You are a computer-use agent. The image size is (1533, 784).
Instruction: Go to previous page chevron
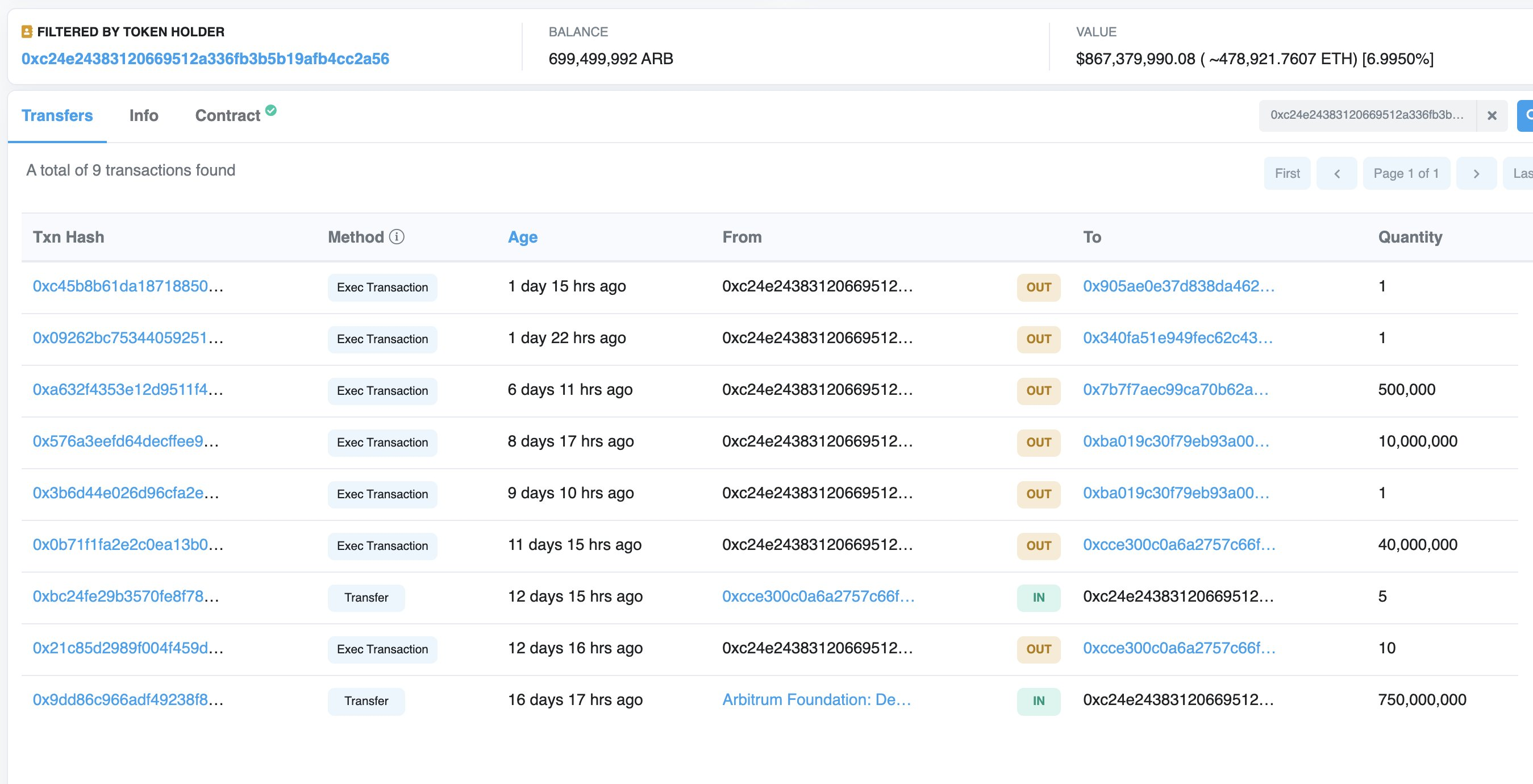[x=1336, y=174]
